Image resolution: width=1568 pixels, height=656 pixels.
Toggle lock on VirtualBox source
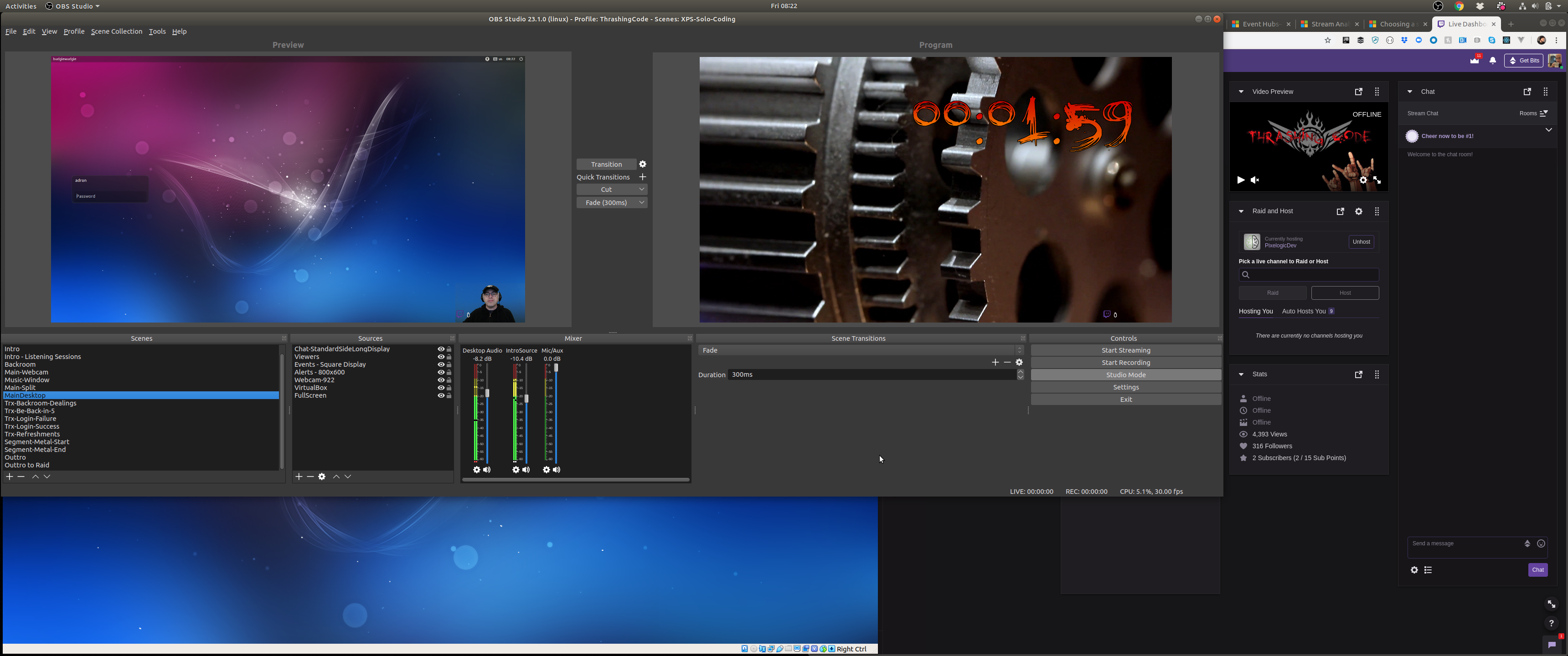449,388
